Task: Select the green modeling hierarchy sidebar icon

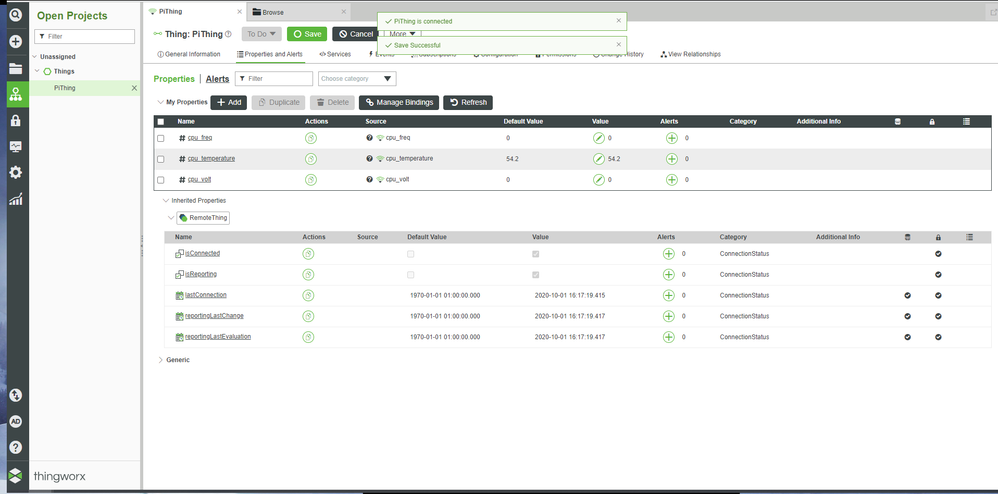Action: (16, 94)
